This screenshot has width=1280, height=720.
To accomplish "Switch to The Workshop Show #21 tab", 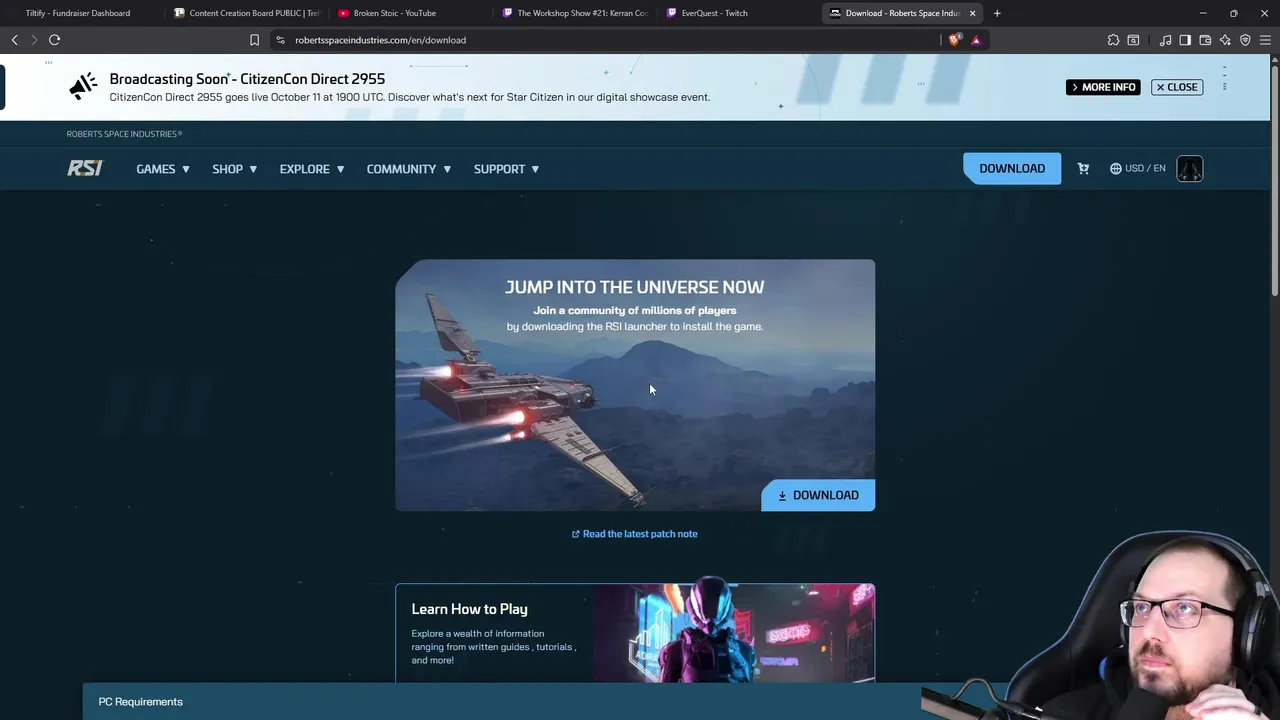I will tap(575, 13).
